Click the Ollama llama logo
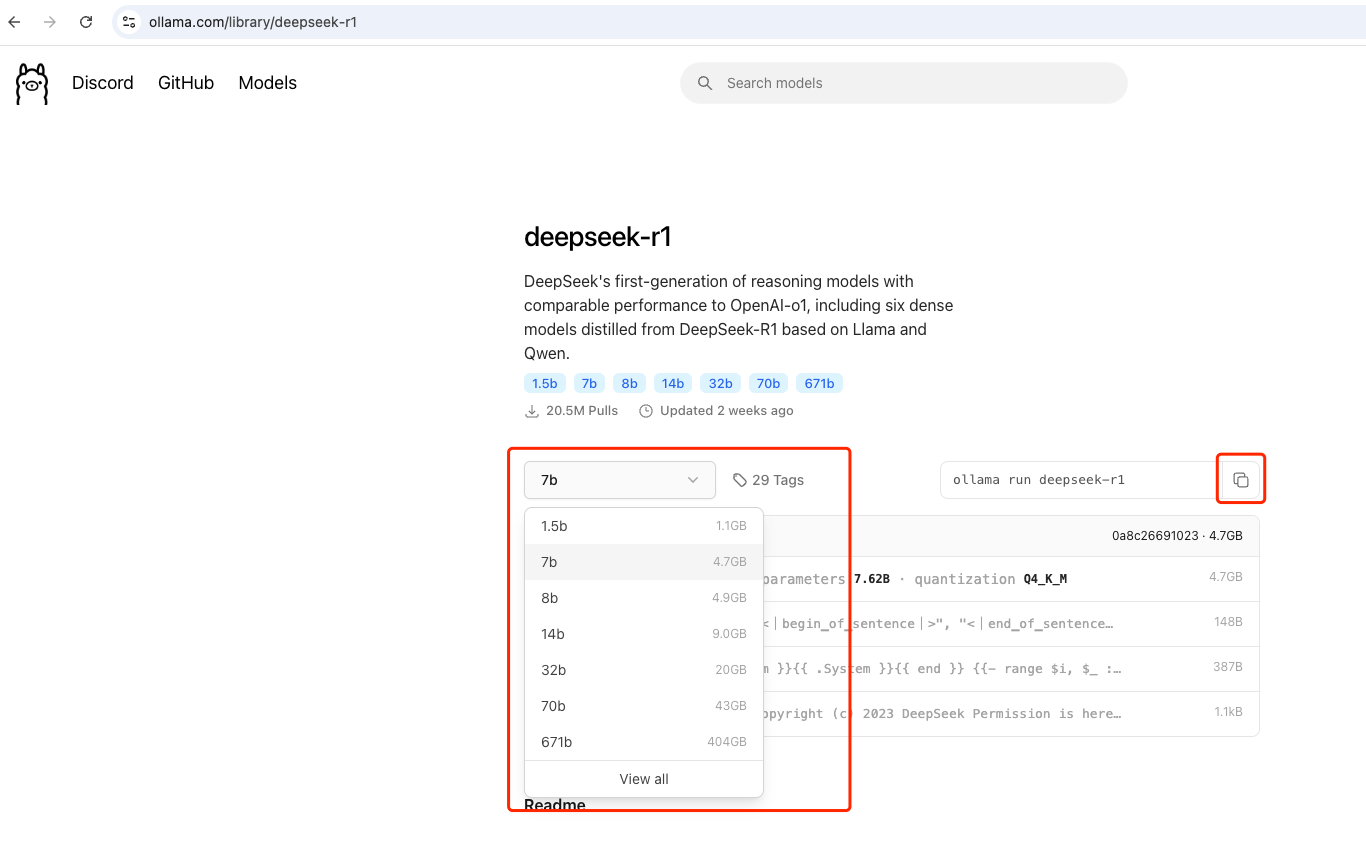This screenshot has width=1366, height=859. [32, 84]
